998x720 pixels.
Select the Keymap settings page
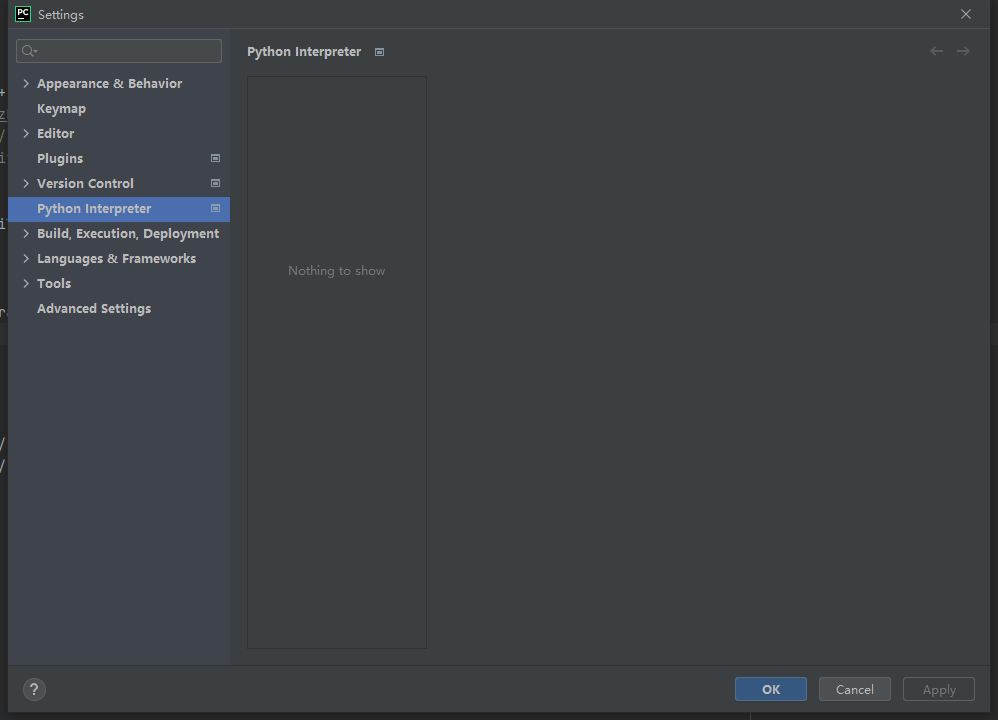click(61, 108)
